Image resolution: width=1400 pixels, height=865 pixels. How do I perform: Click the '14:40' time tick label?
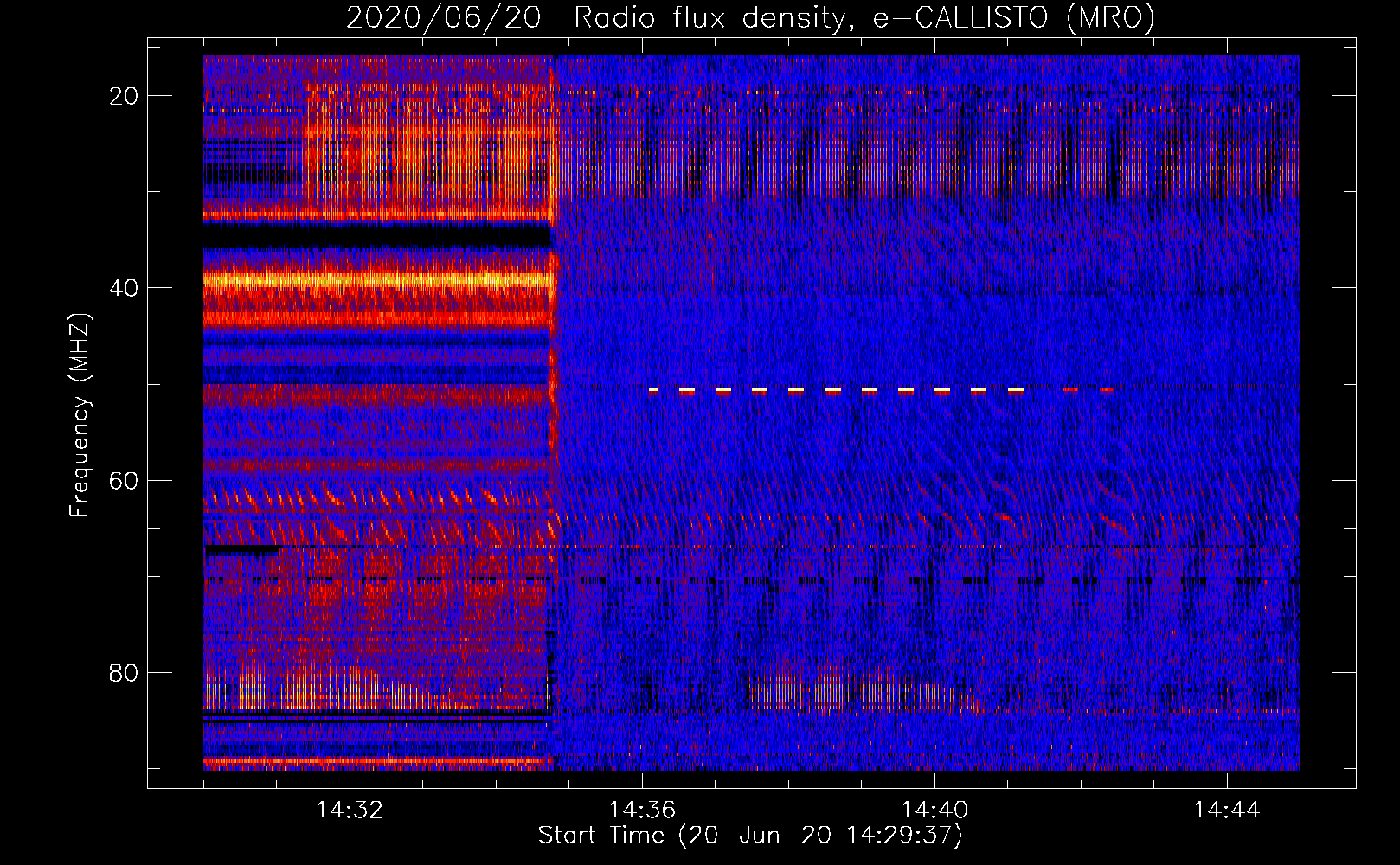tap(934, 811)
